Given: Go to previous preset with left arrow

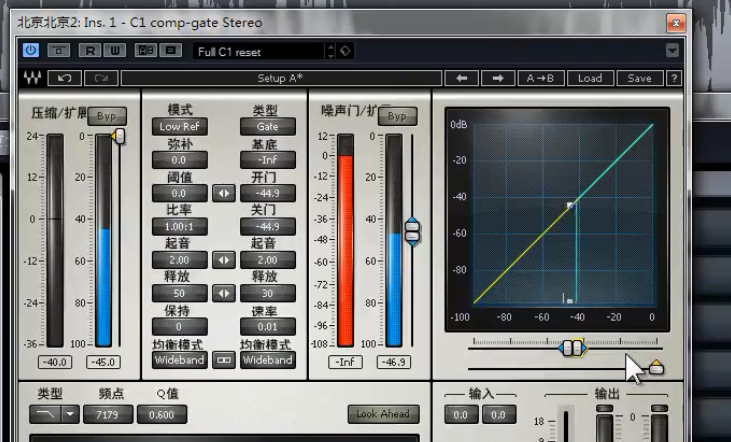Looking at the screenshot, I should [462, 78].
